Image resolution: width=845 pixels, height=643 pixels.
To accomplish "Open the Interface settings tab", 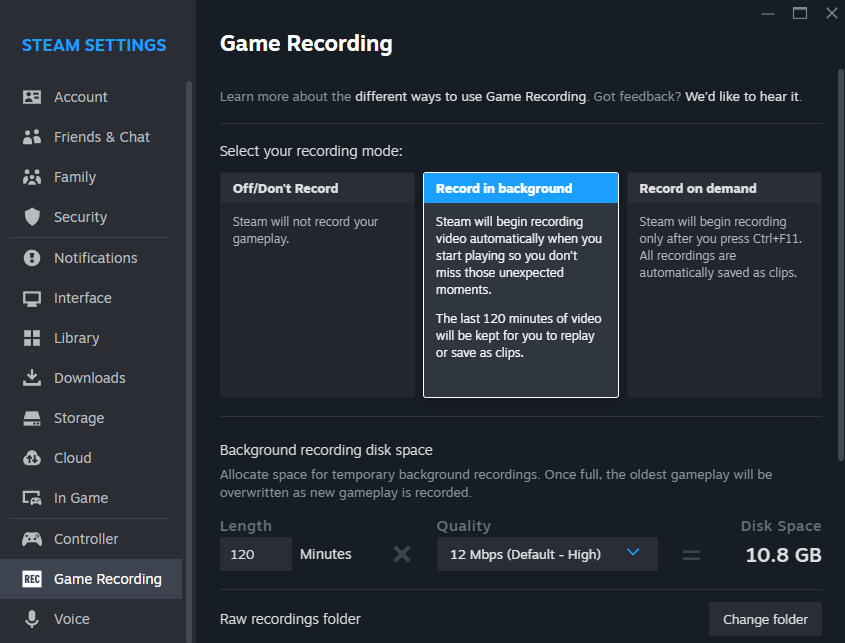I will coord(82,298).
